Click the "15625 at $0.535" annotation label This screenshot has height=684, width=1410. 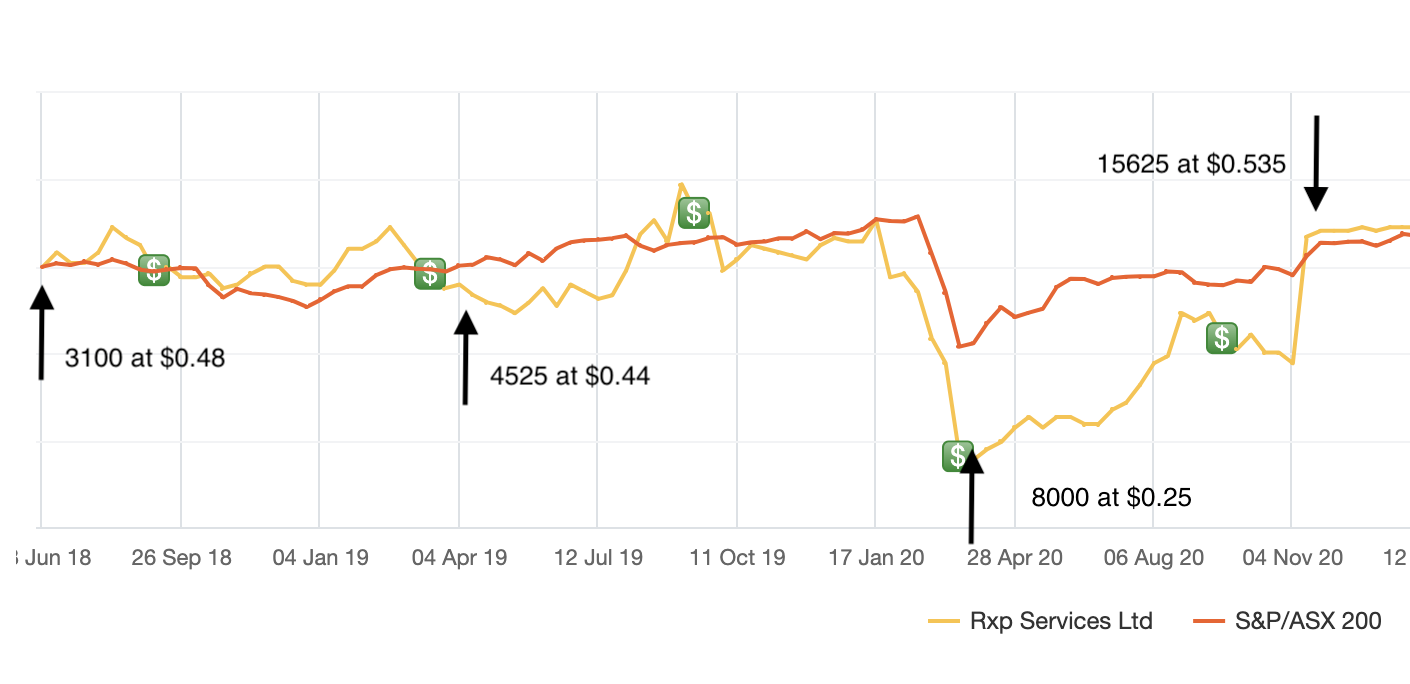click(x=1191, y=164)
